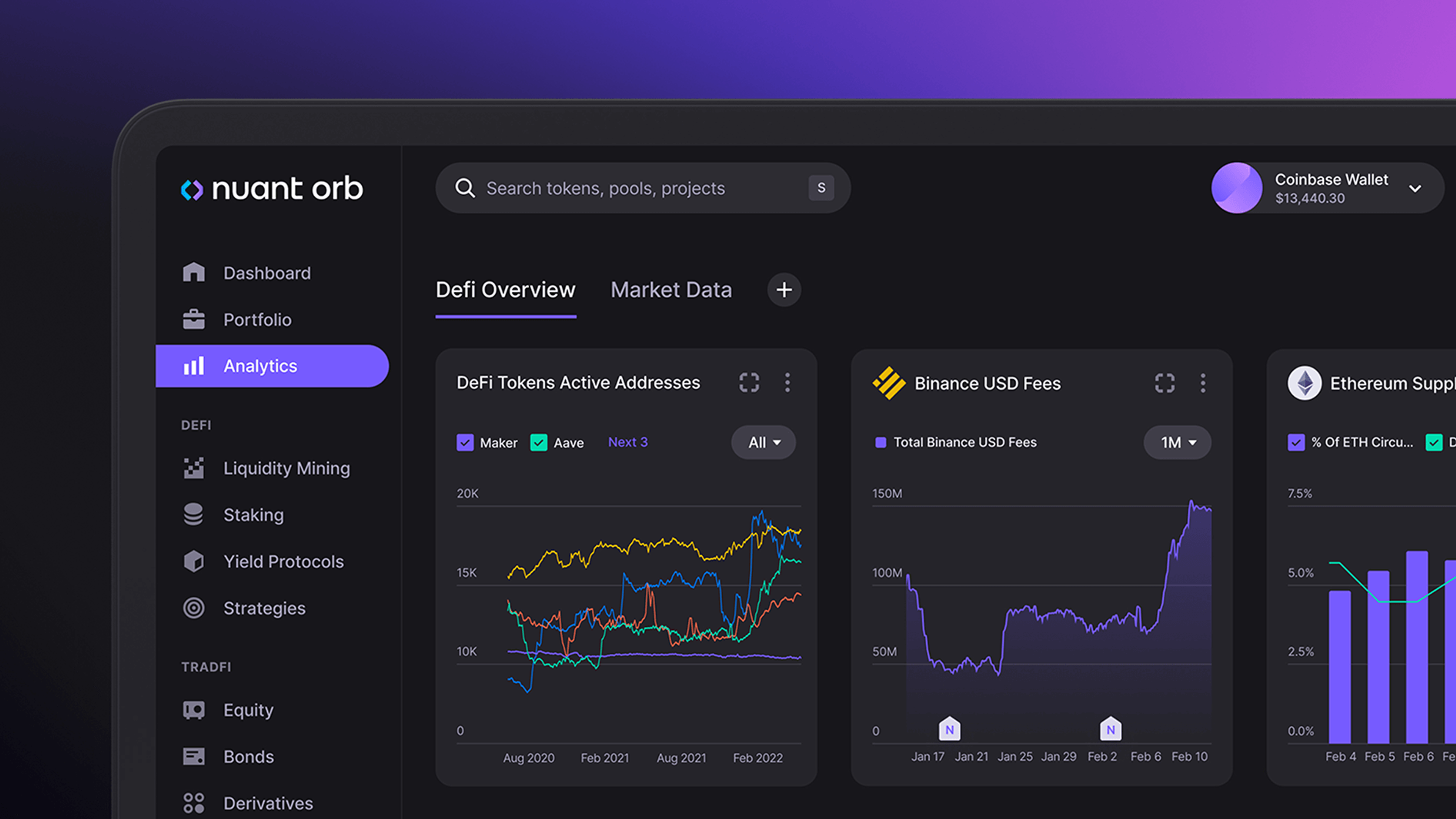Image resolution: width=1456 pixels, height=819 pixels.
Task: Click the Liquidity Mining icon
Action: pos(194,468)
